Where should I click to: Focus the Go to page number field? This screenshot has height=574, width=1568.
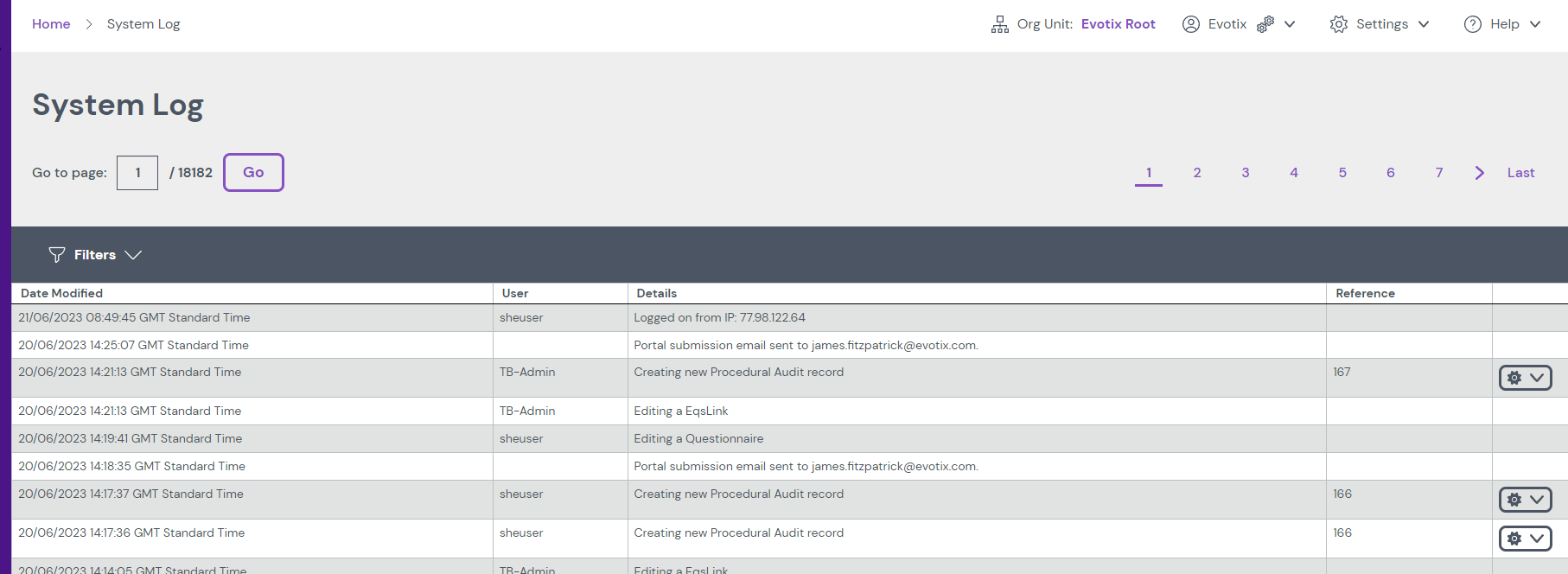coord(137,173)
